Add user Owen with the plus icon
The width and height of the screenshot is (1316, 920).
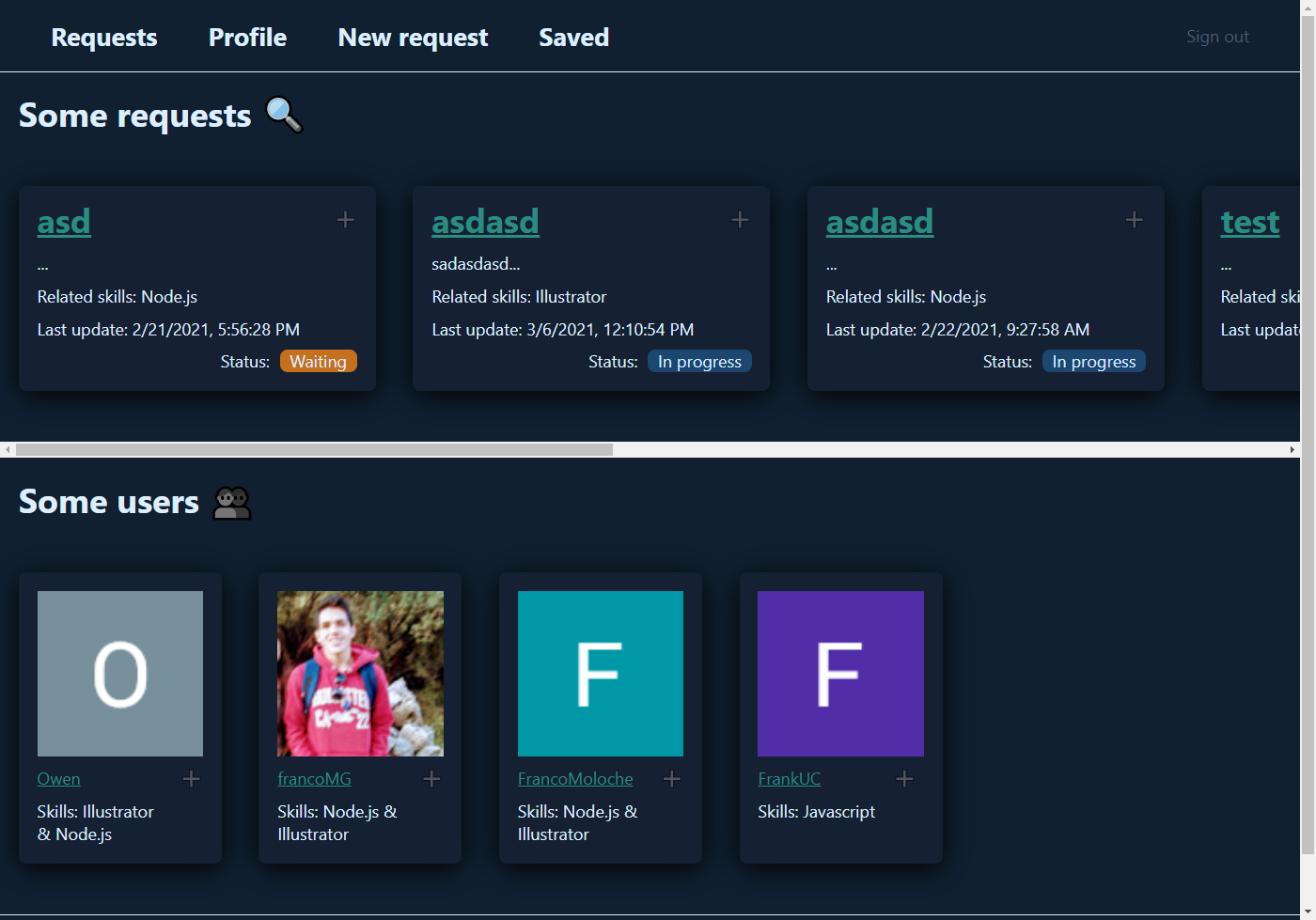click(191, 779)
